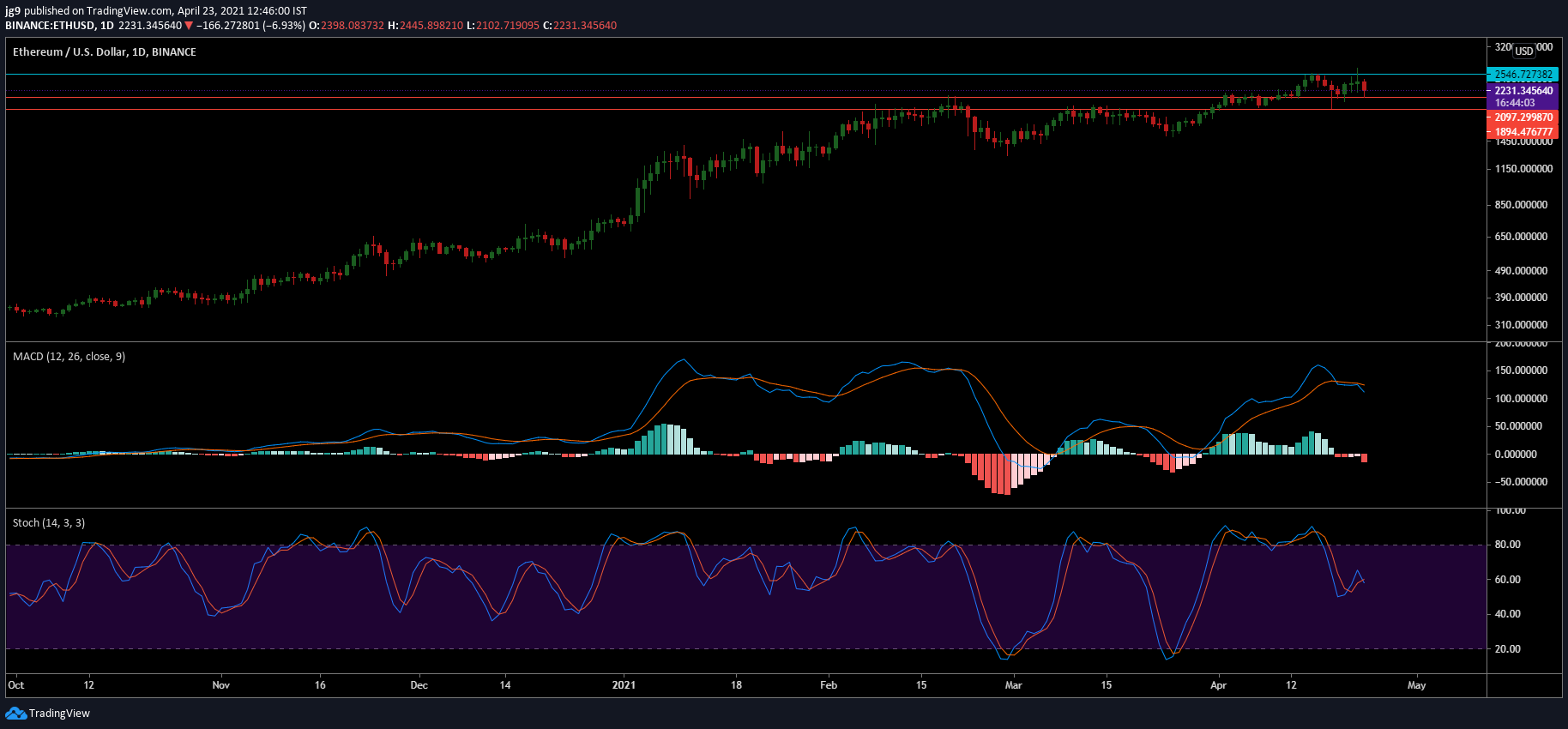Click the cyan horizontal resistance line
Viewport: 1568px width, 729px height.
745,75
